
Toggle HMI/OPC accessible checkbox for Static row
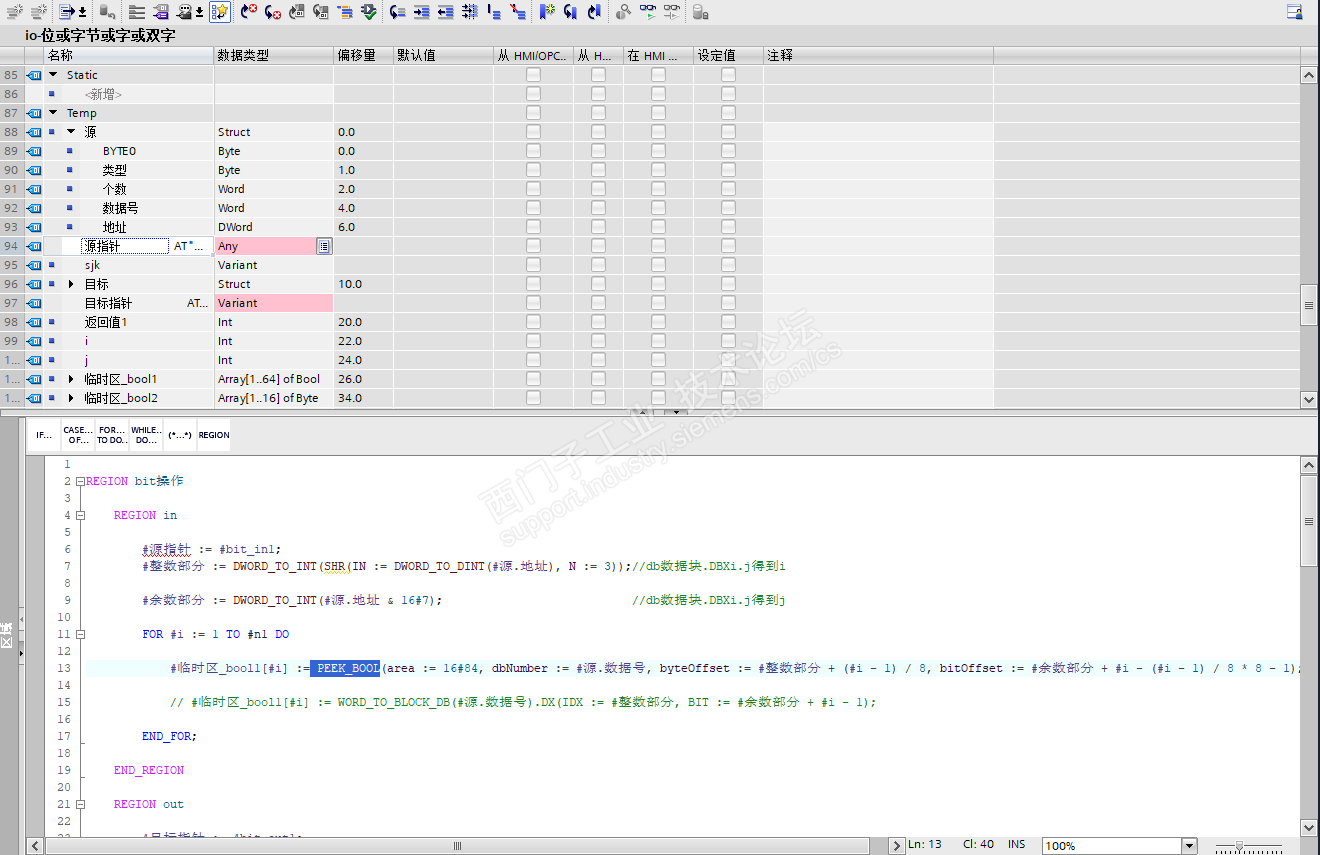pyautogui.click(x=533, y=75)
